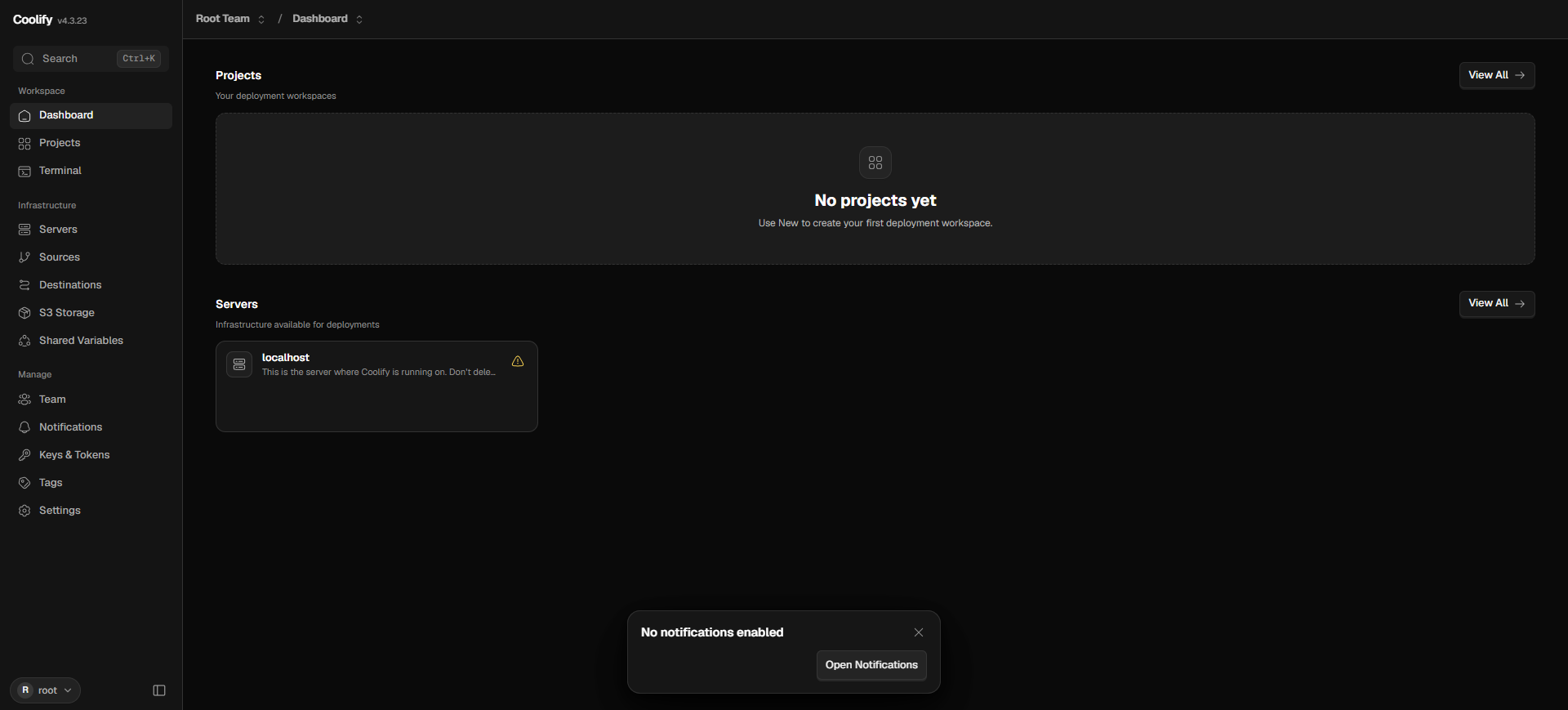Click the Shared Variables icon
The image size is (1568, 710).
click(24, 342)
